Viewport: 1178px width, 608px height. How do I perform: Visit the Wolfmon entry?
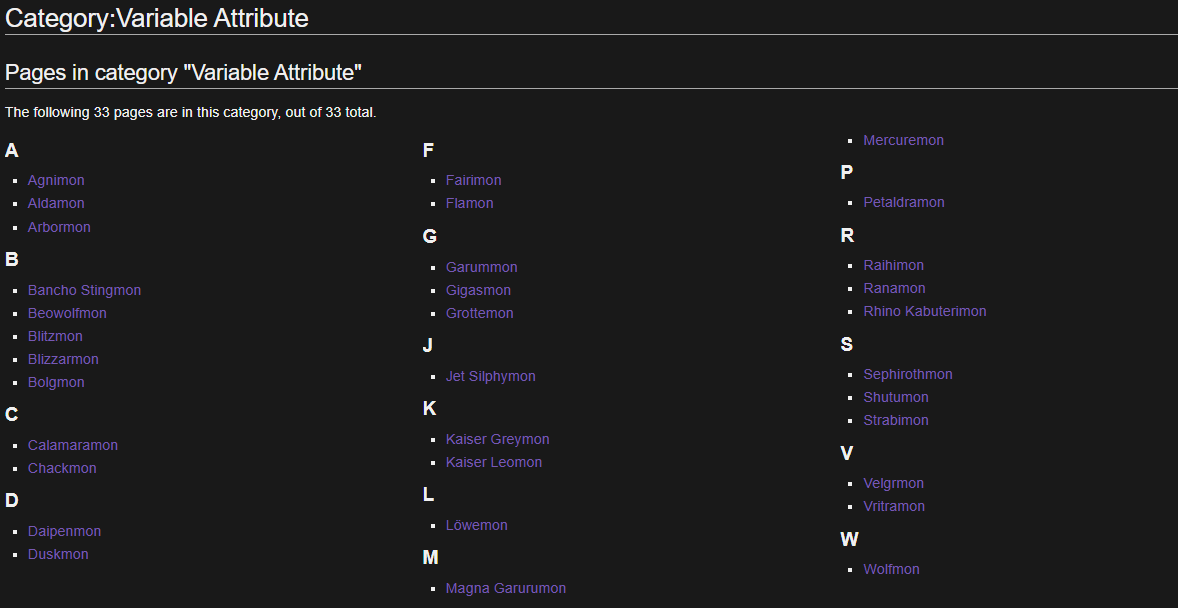click(x=891, y=570)
